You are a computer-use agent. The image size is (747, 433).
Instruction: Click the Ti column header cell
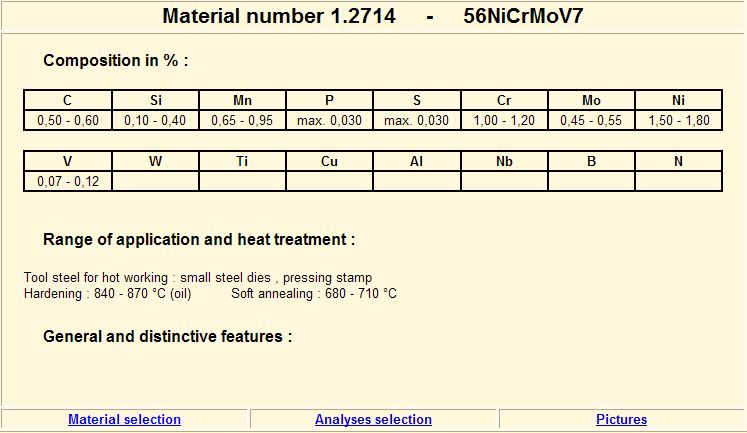click(242, 161)
